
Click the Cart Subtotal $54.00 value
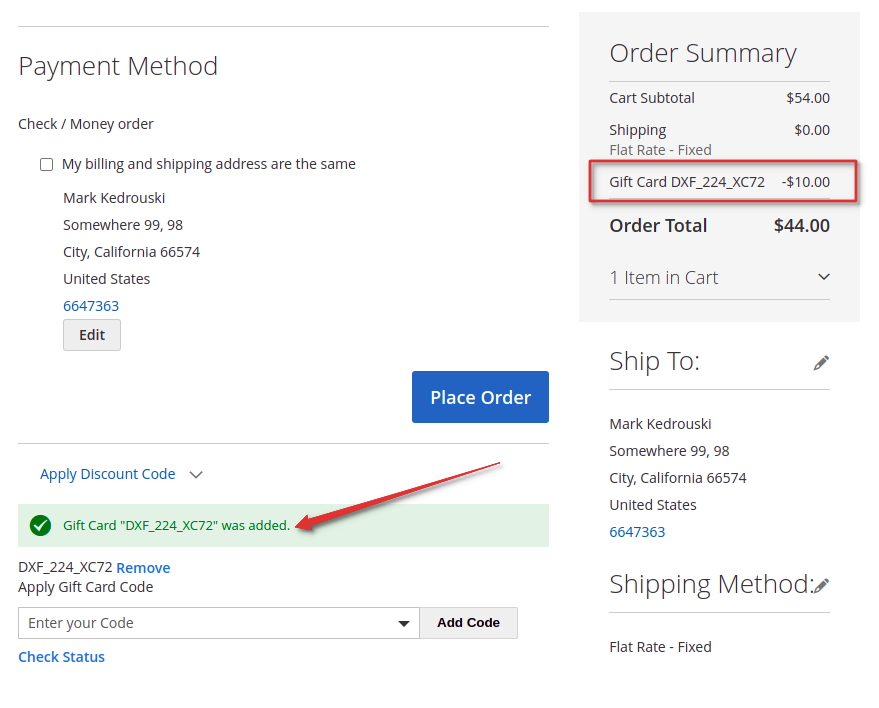click(x=808, y=98)
